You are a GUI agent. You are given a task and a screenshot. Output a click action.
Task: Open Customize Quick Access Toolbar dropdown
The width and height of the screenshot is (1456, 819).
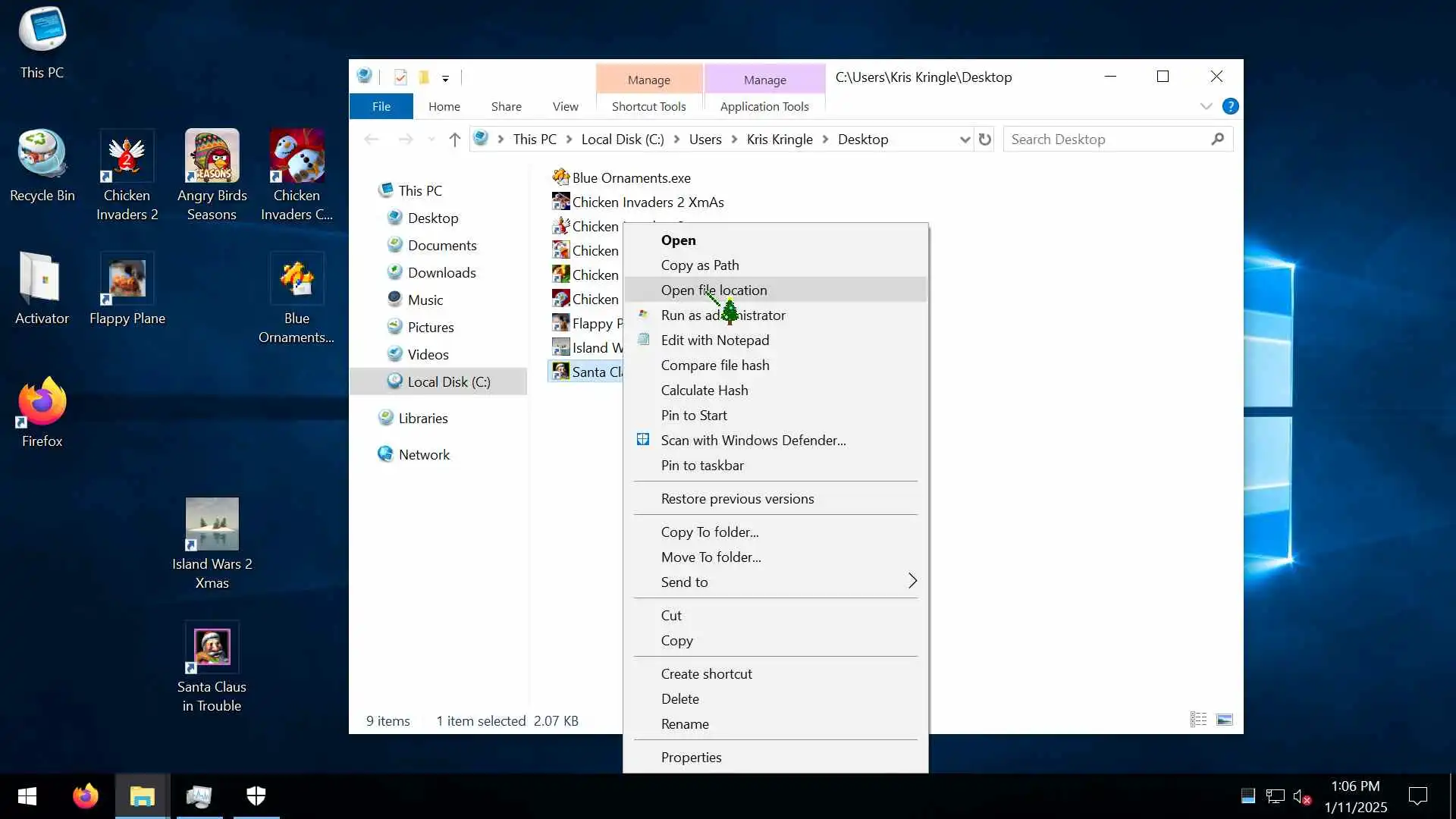coord(445,78)
